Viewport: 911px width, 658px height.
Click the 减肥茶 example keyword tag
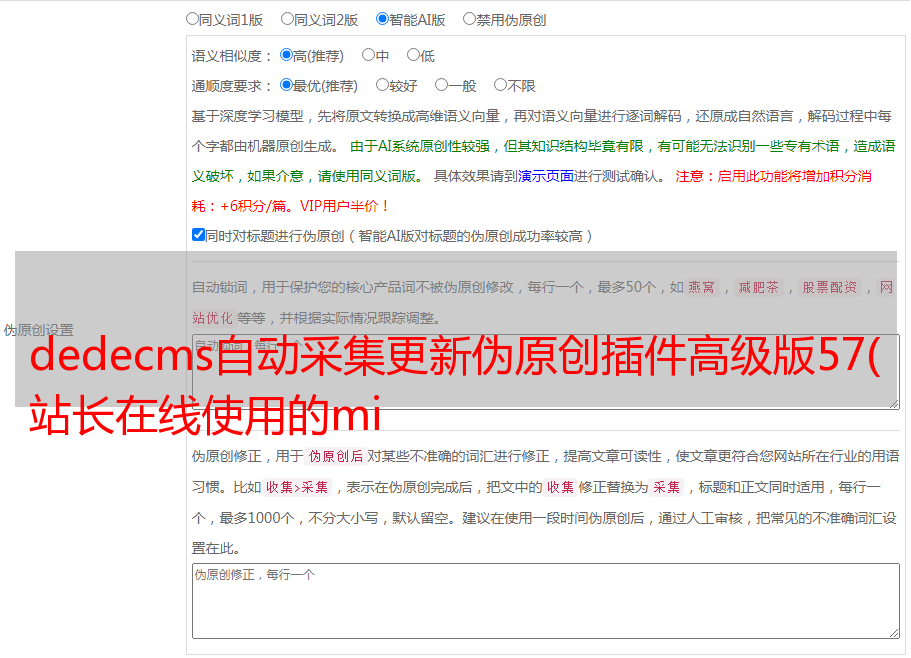(x=758, y=287)
